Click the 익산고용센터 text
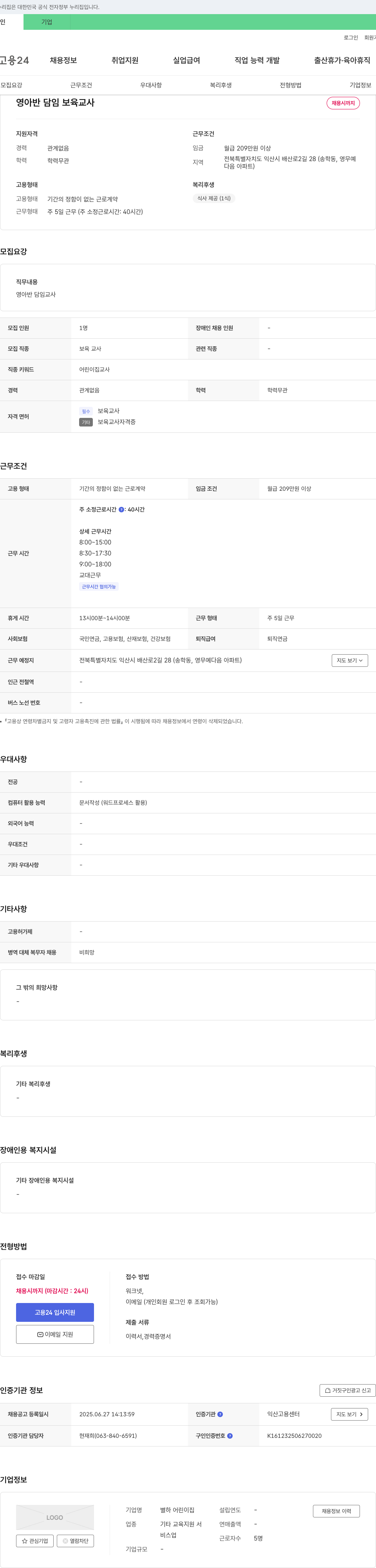The height and width of the screenshot is (1568, 376). click(284, 1414)
